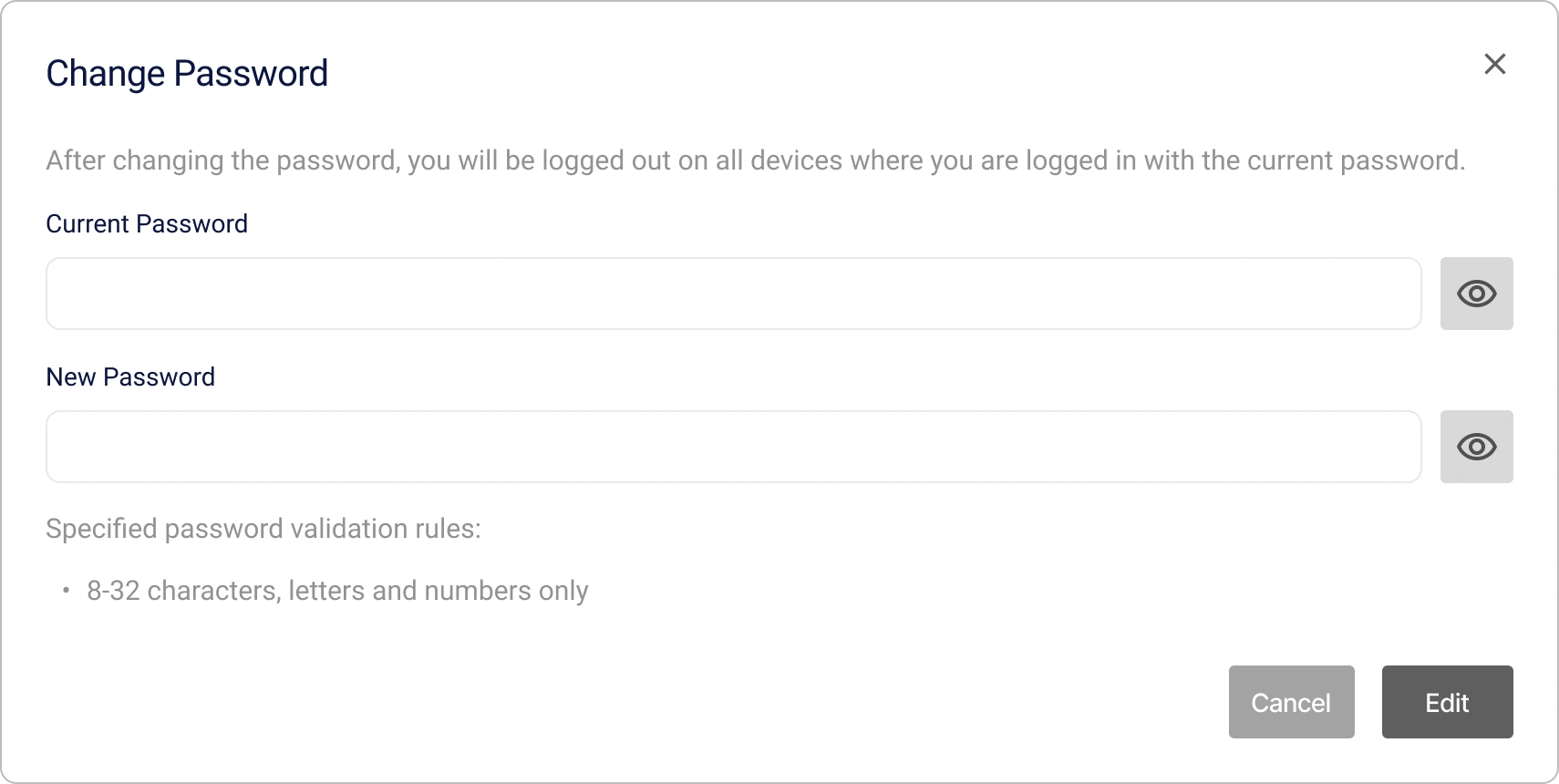Click the Change Password heading
1559x784 pixels.
[187, 74]
